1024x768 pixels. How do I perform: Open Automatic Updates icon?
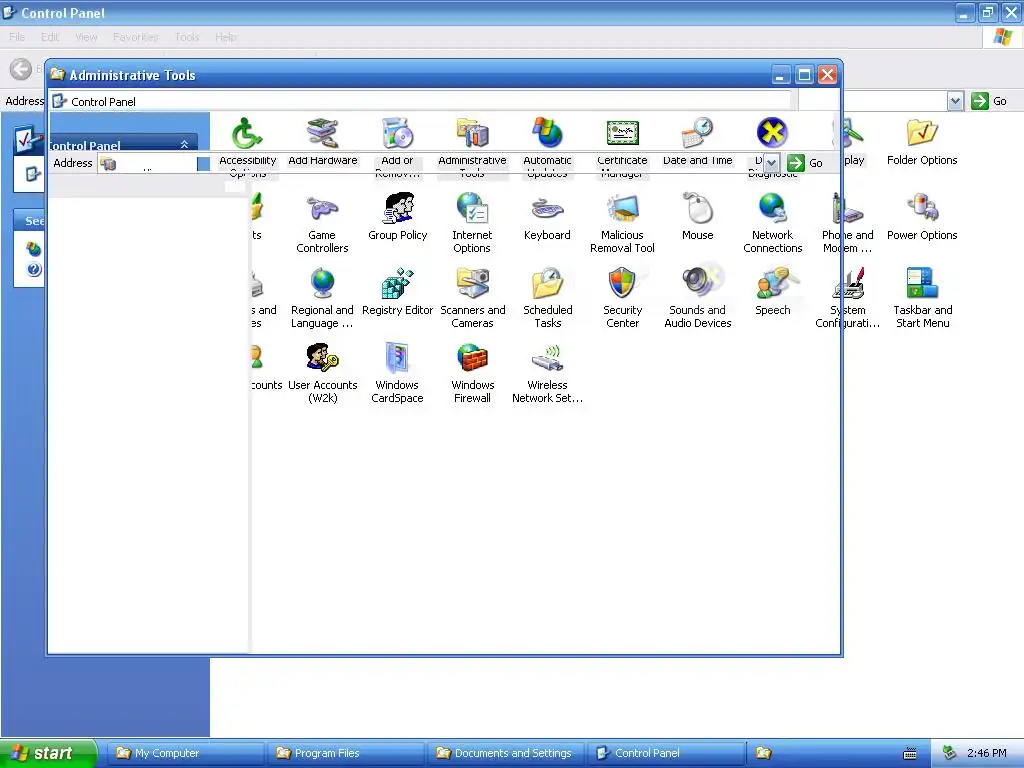coord(547,133)
